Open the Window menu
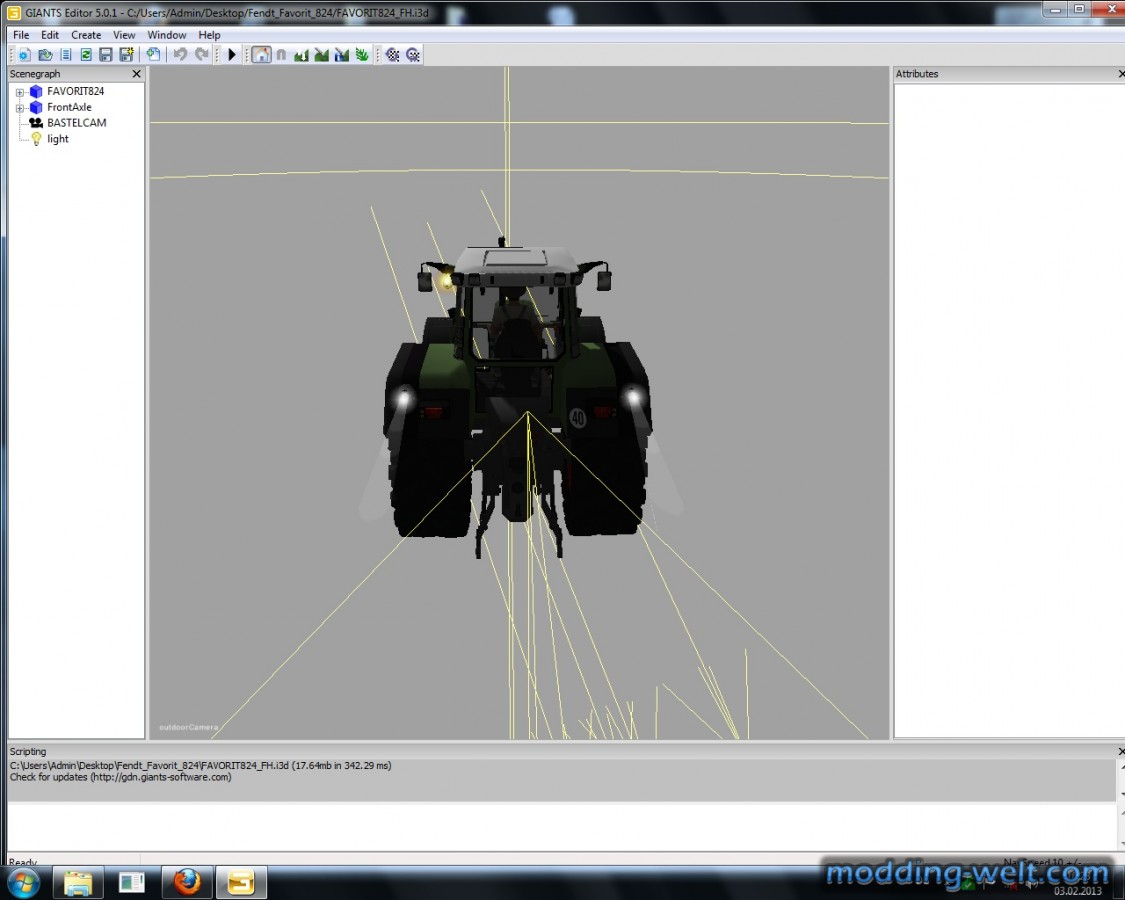This screenshot has height=900, width=1125. (x=166, y=34)
